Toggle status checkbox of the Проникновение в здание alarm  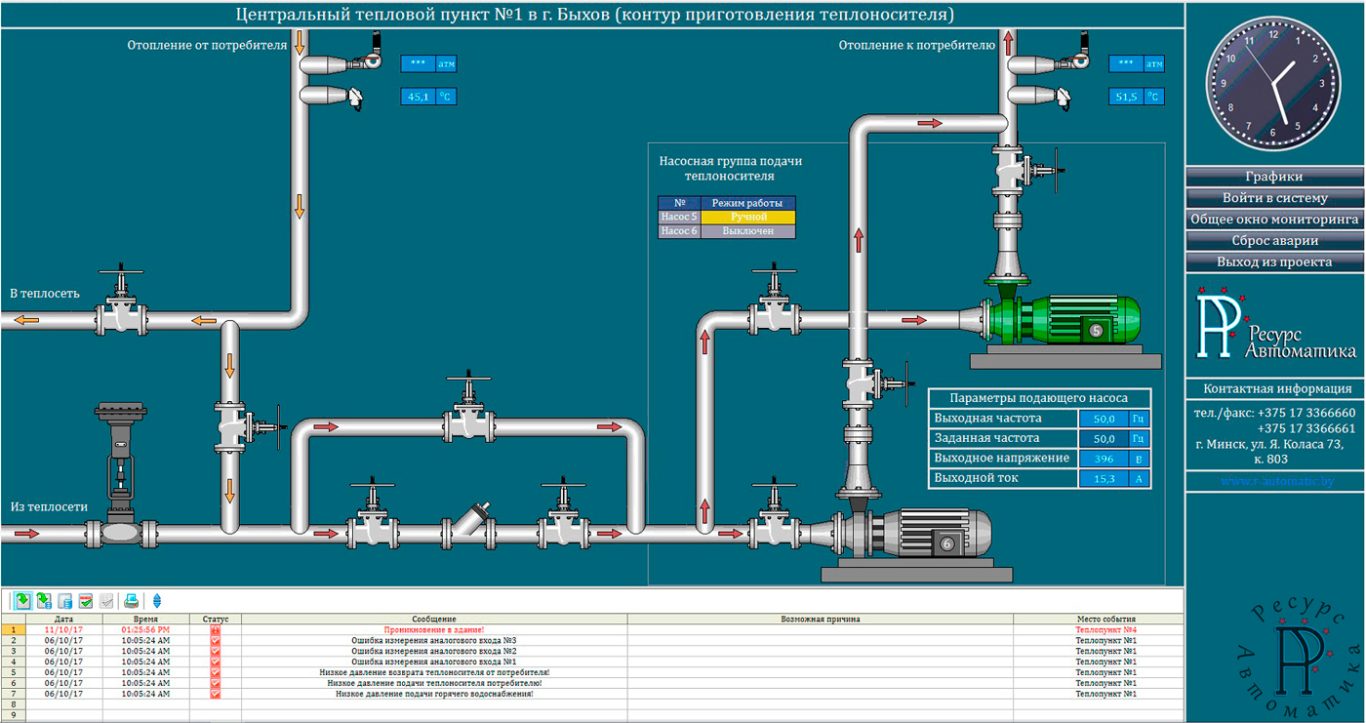[215, 630]
